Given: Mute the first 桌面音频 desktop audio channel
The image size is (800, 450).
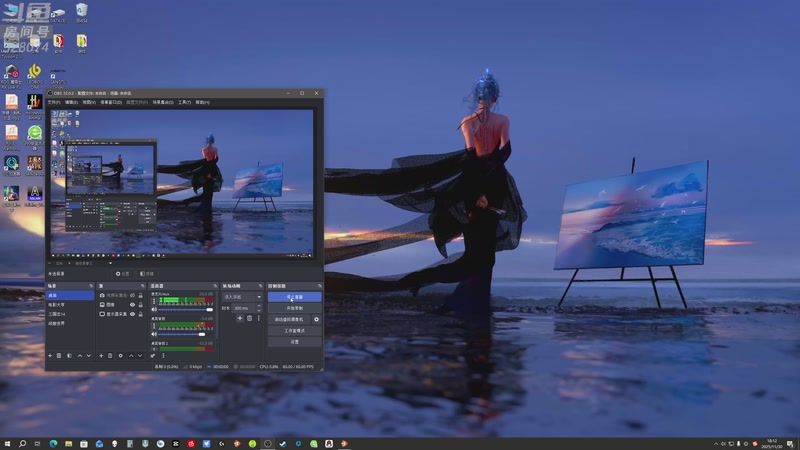Looking at the screenshot, I should [x=154, y=334].
